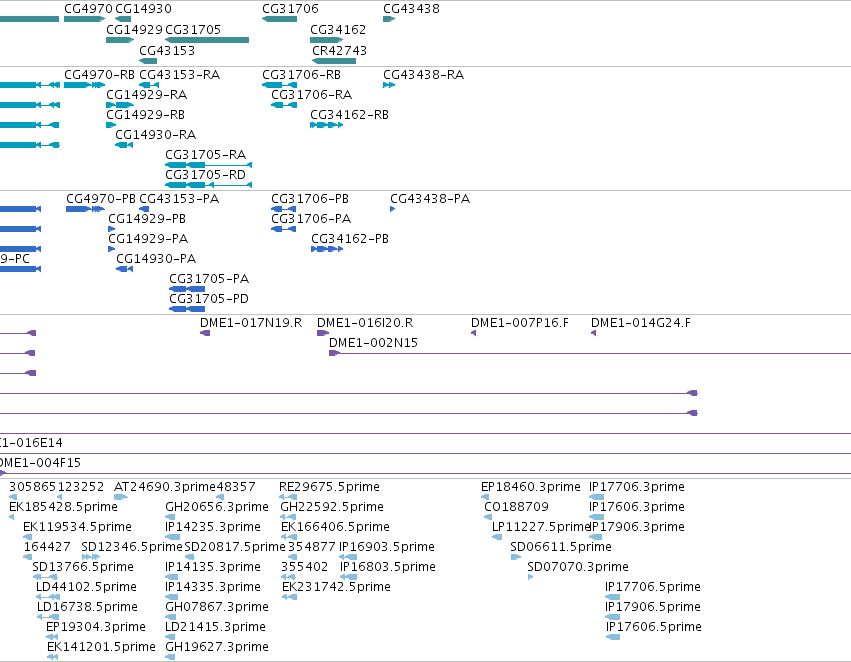This screenshot has width=851, height=662.
Task: Select protein CG14929-PB
Action: click(111, 229)
